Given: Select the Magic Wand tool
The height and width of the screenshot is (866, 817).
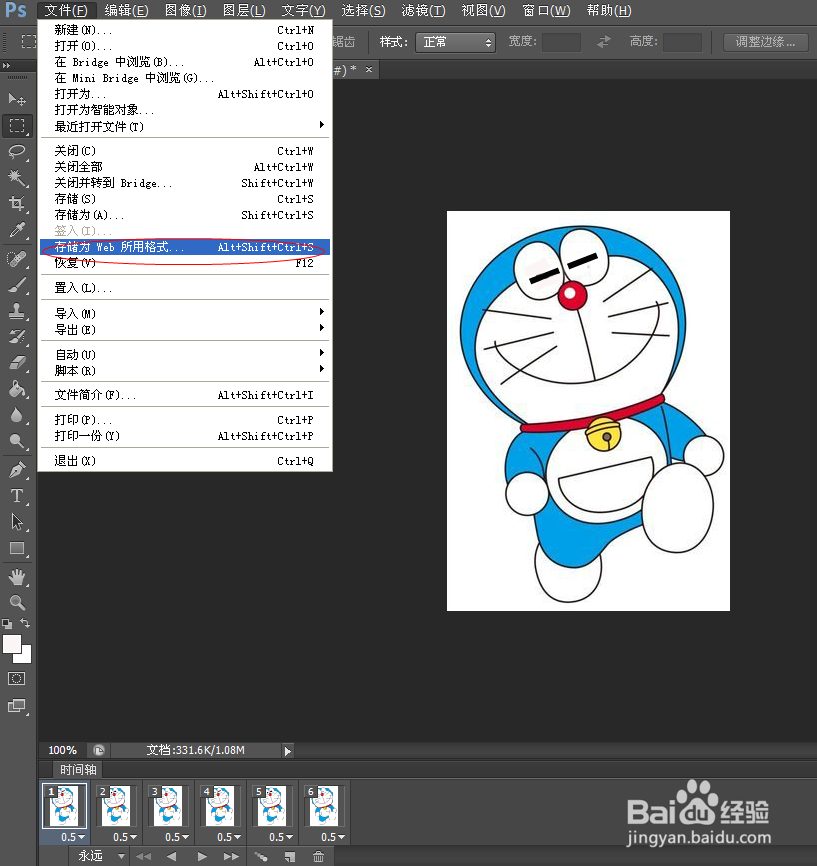Looking at the screenshot, I should click(x=17, y=178).
